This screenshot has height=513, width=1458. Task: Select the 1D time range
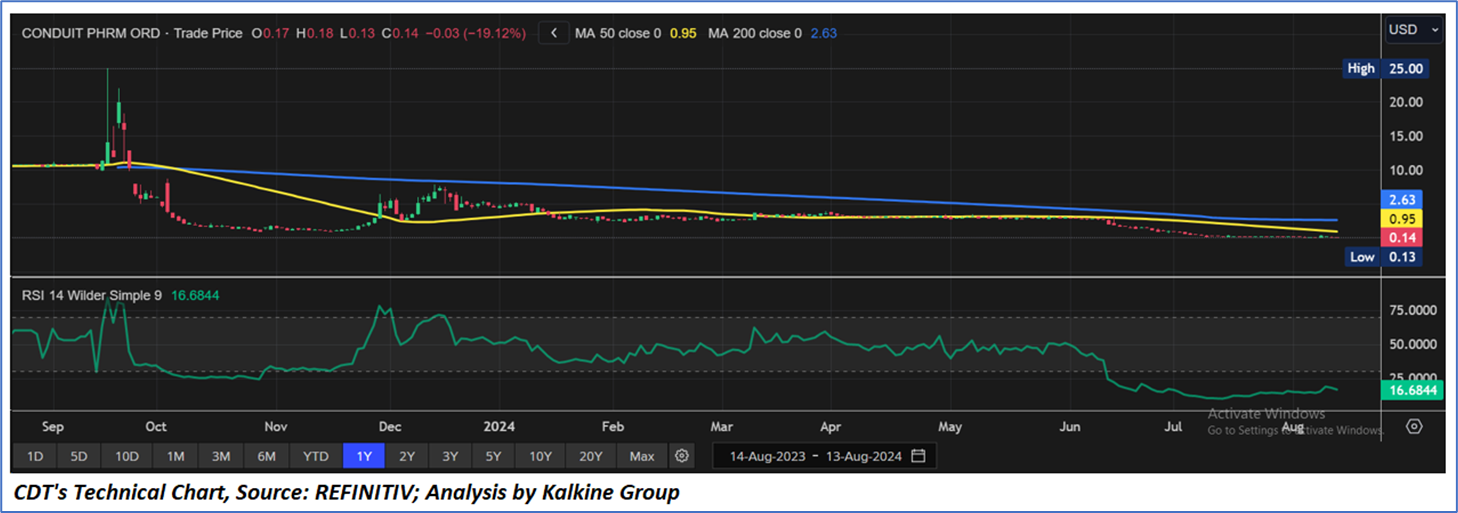[x=35, y=456]
